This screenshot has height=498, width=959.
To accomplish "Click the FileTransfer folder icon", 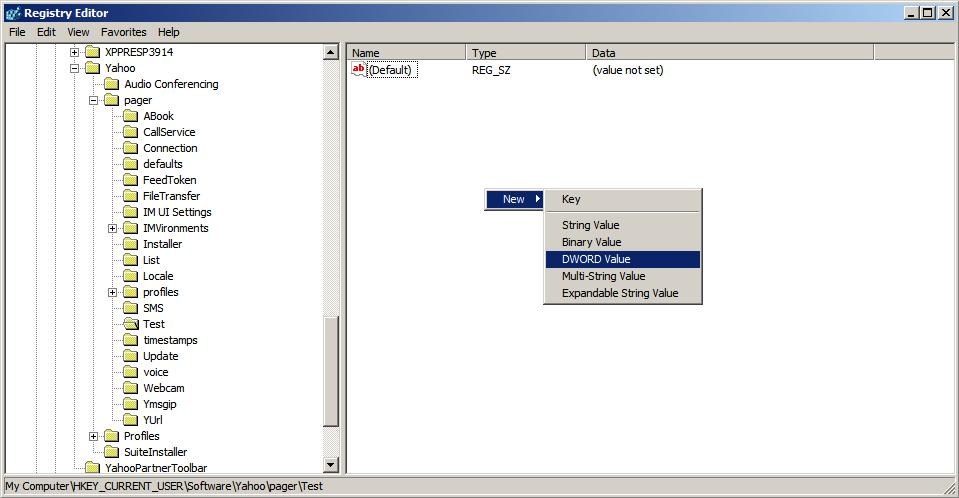I will (x=130, y=196).
